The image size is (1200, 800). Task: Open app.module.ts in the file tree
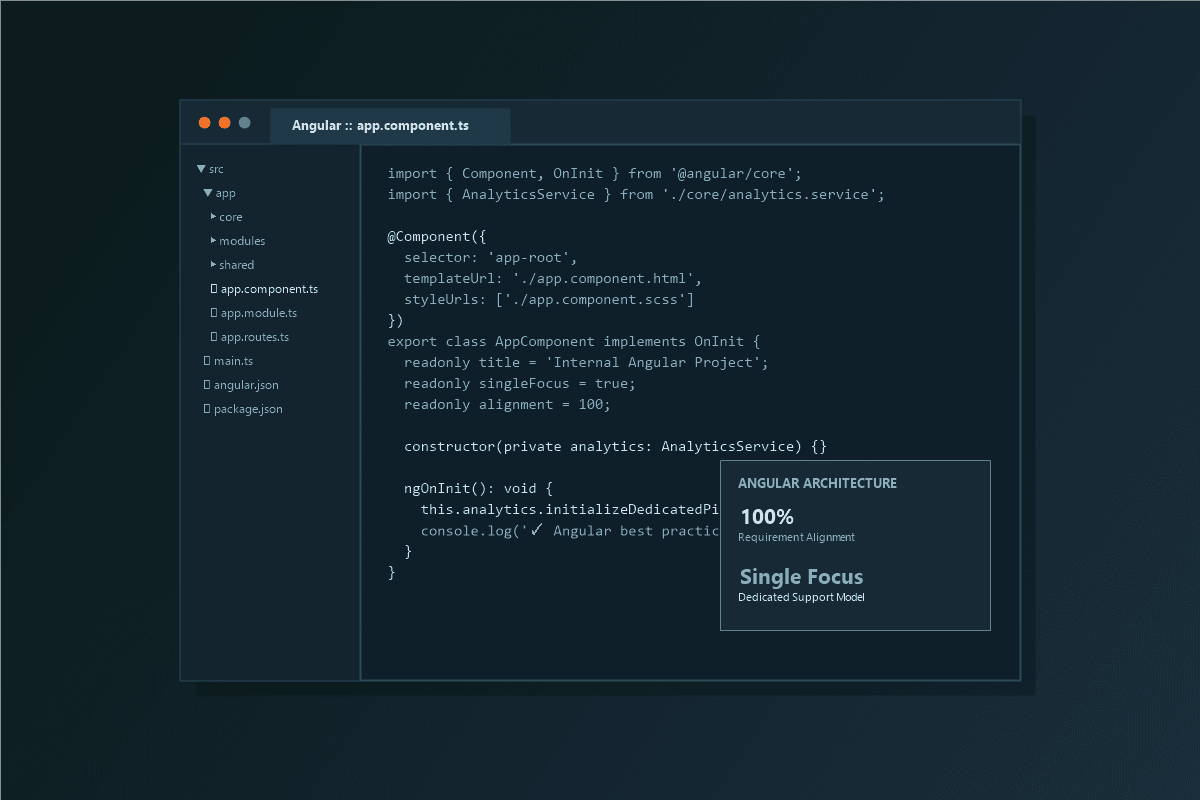[x=259, y=313]
